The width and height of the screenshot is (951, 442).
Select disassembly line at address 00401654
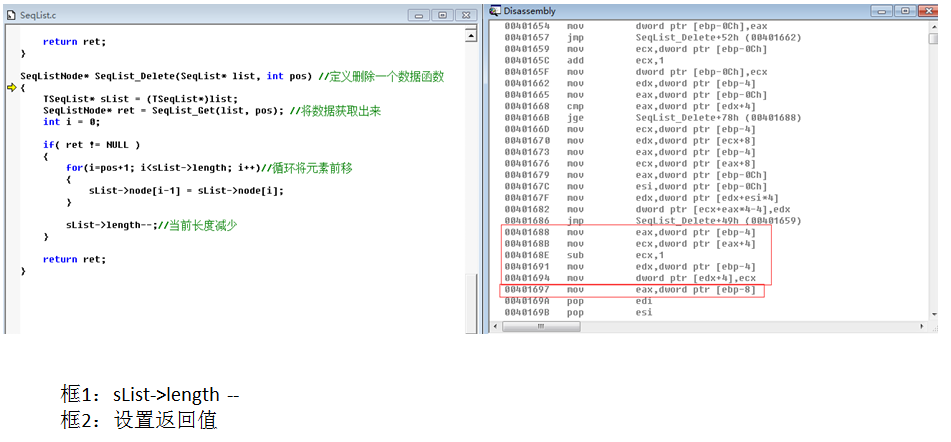click(x=636, y=26)
